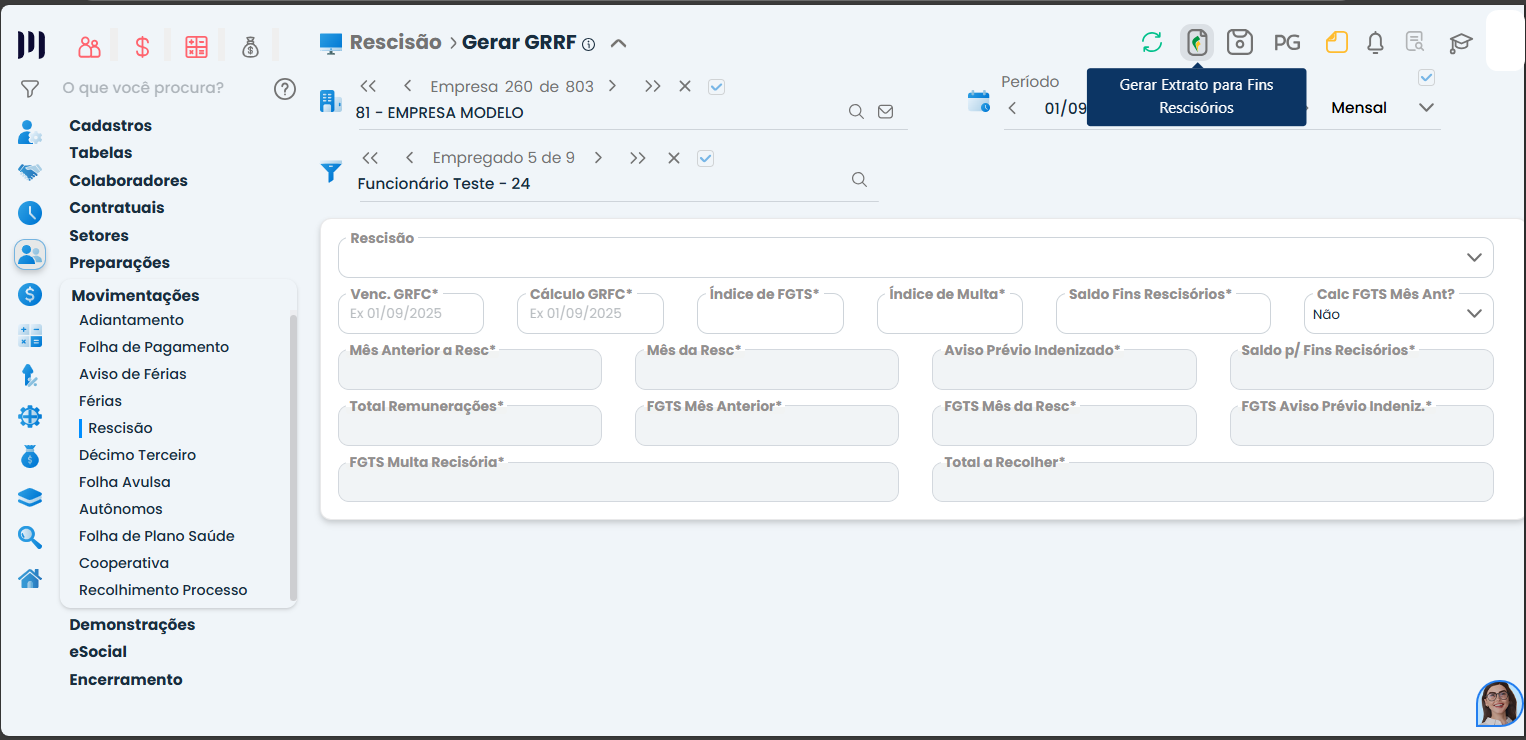Clear the Empresa selection with its X
Viewport: 1526px width, 740px height.
coord(685,87)
